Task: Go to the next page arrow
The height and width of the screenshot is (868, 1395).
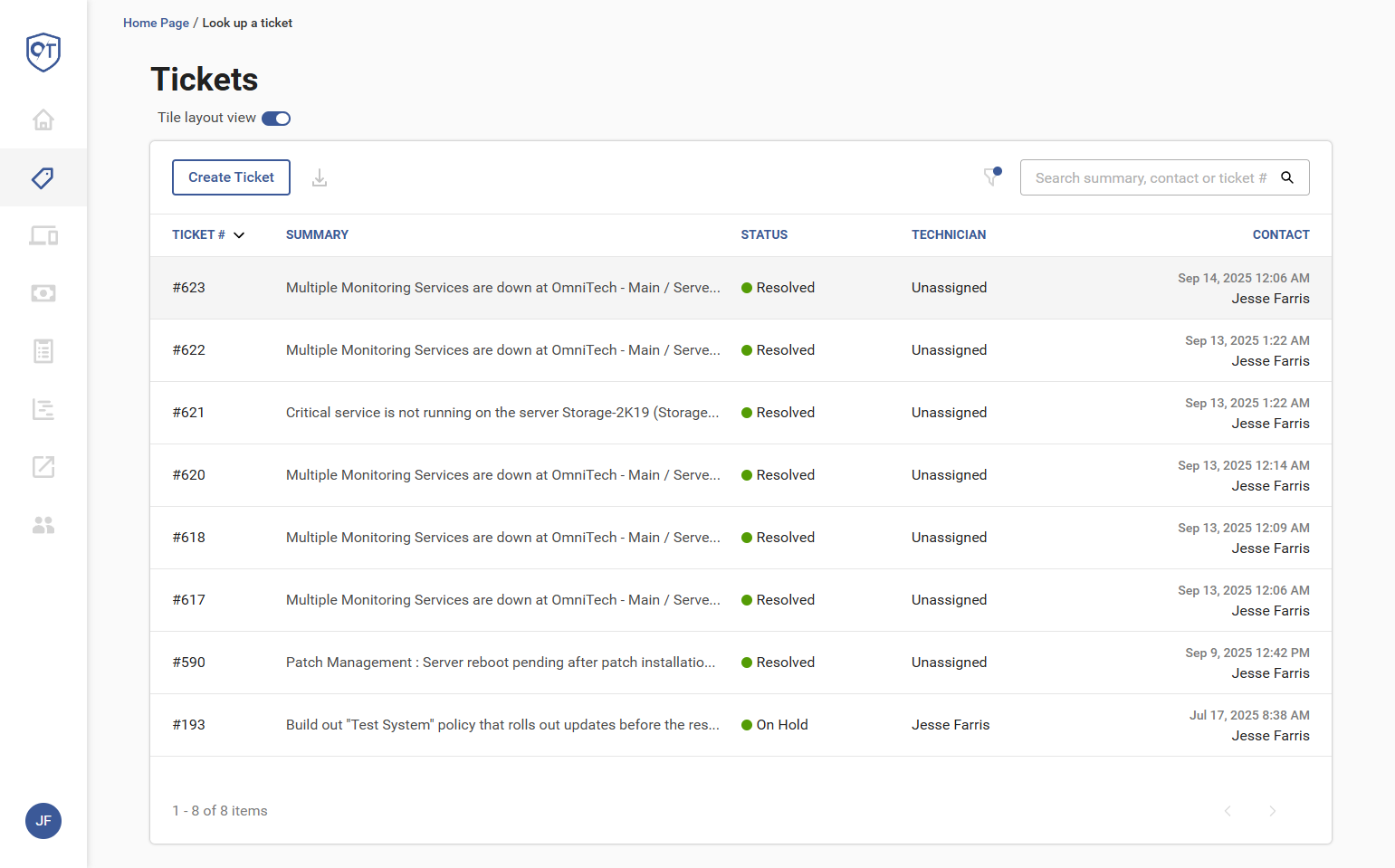Action: click(x=1273, y=811)
